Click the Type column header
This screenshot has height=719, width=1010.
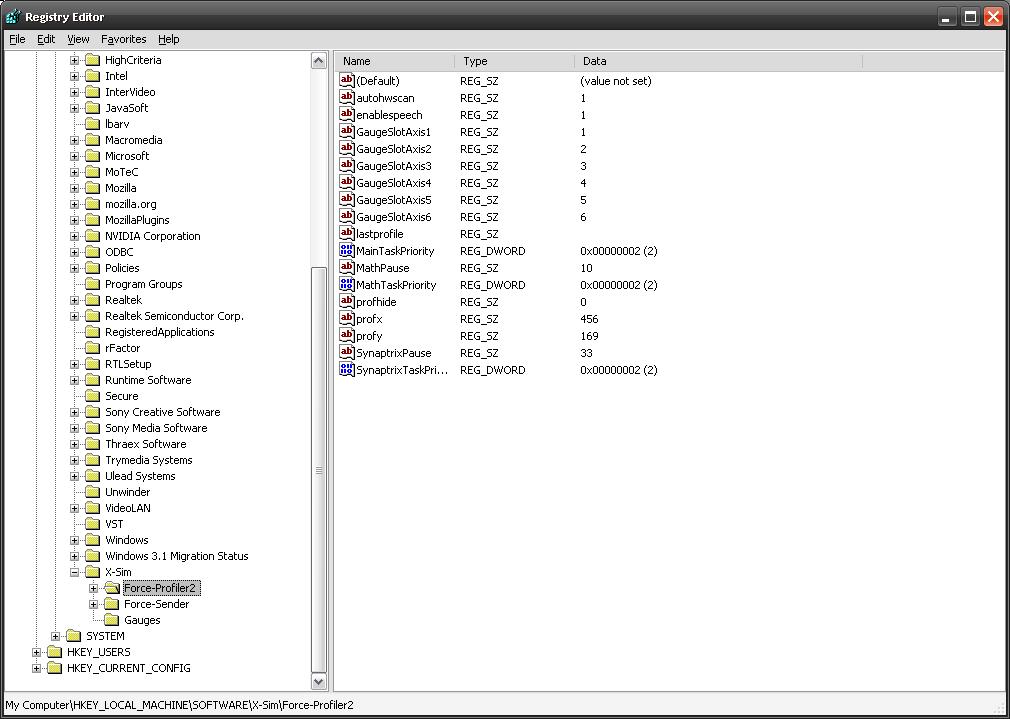coord(515,61)
